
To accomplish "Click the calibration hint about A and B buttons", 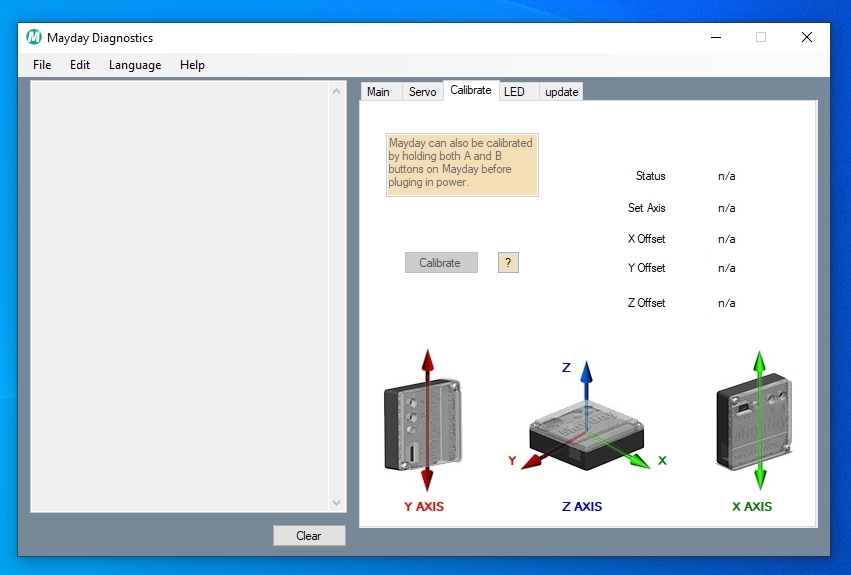I will pos(462,165).
